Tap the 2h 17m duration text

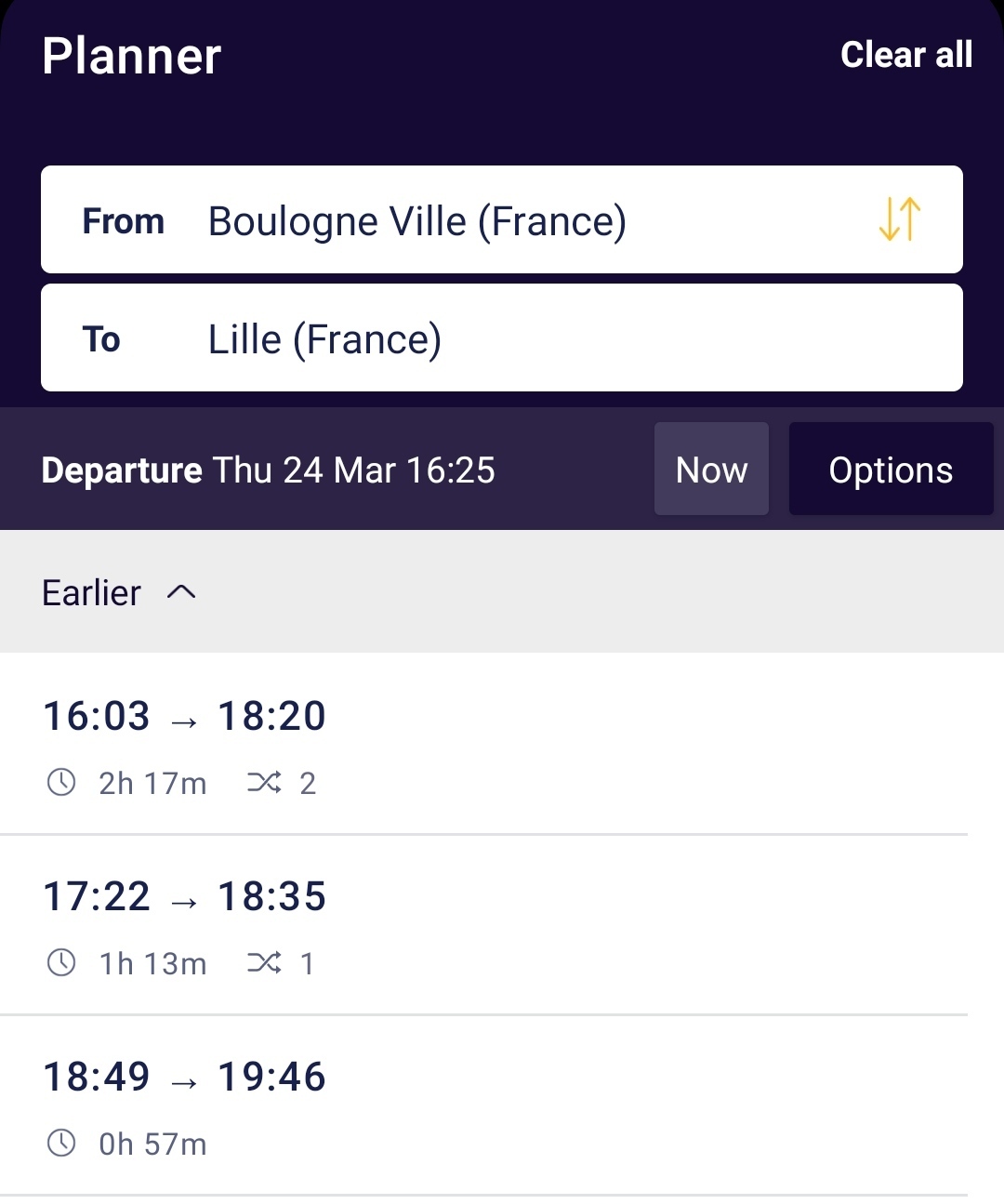pos(152,784)
